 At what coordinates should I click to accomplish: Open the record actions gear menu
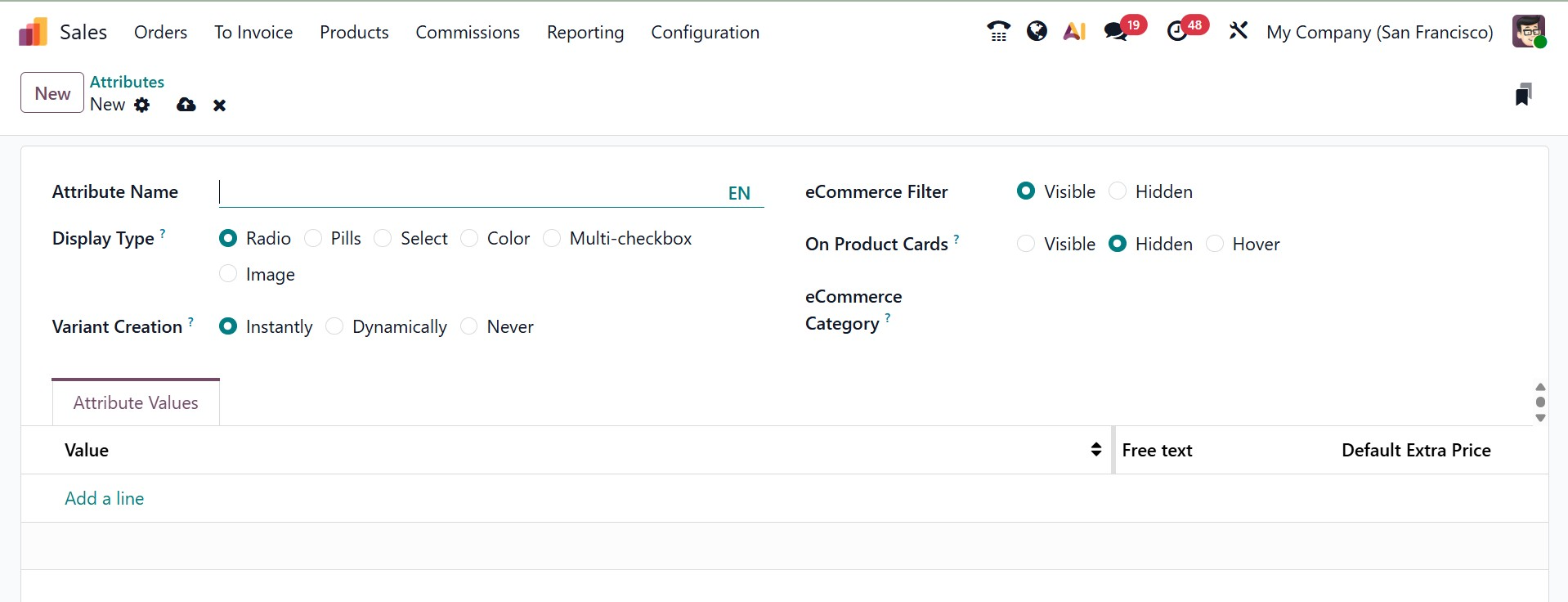(x=142, y=105)
